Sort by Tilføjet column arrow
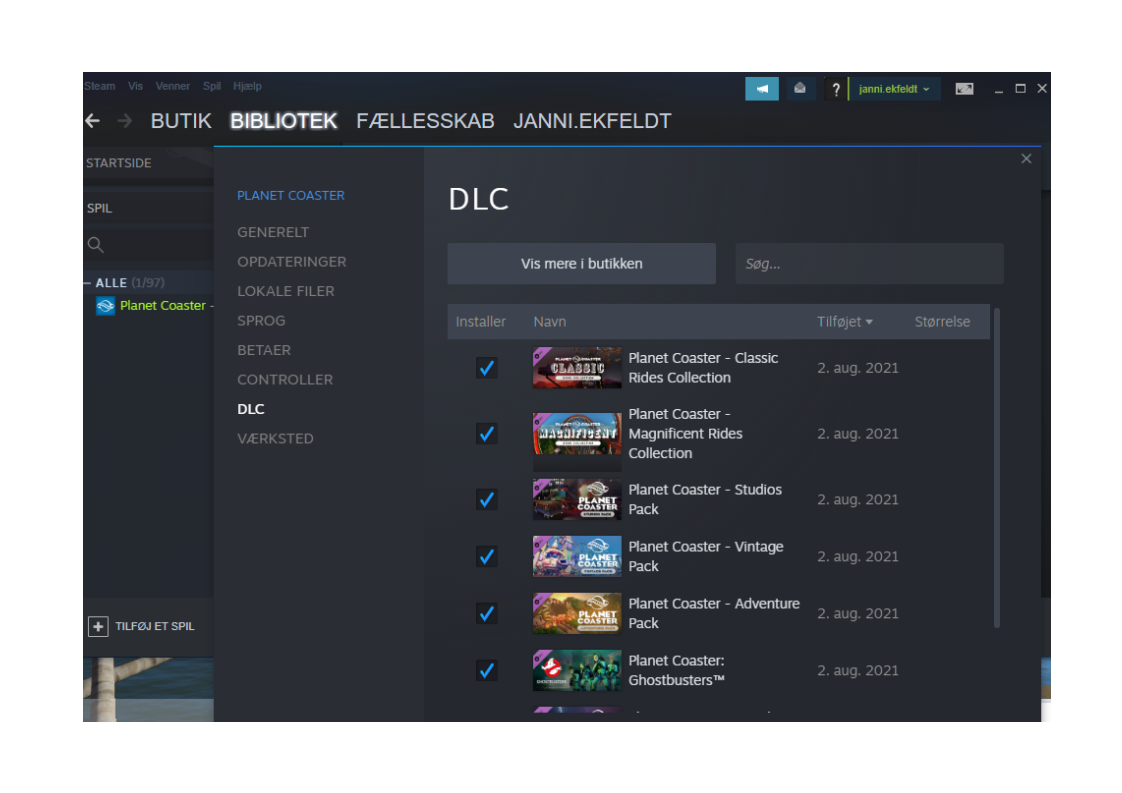Screen dimensions: 1122x793 click(869, 322)
